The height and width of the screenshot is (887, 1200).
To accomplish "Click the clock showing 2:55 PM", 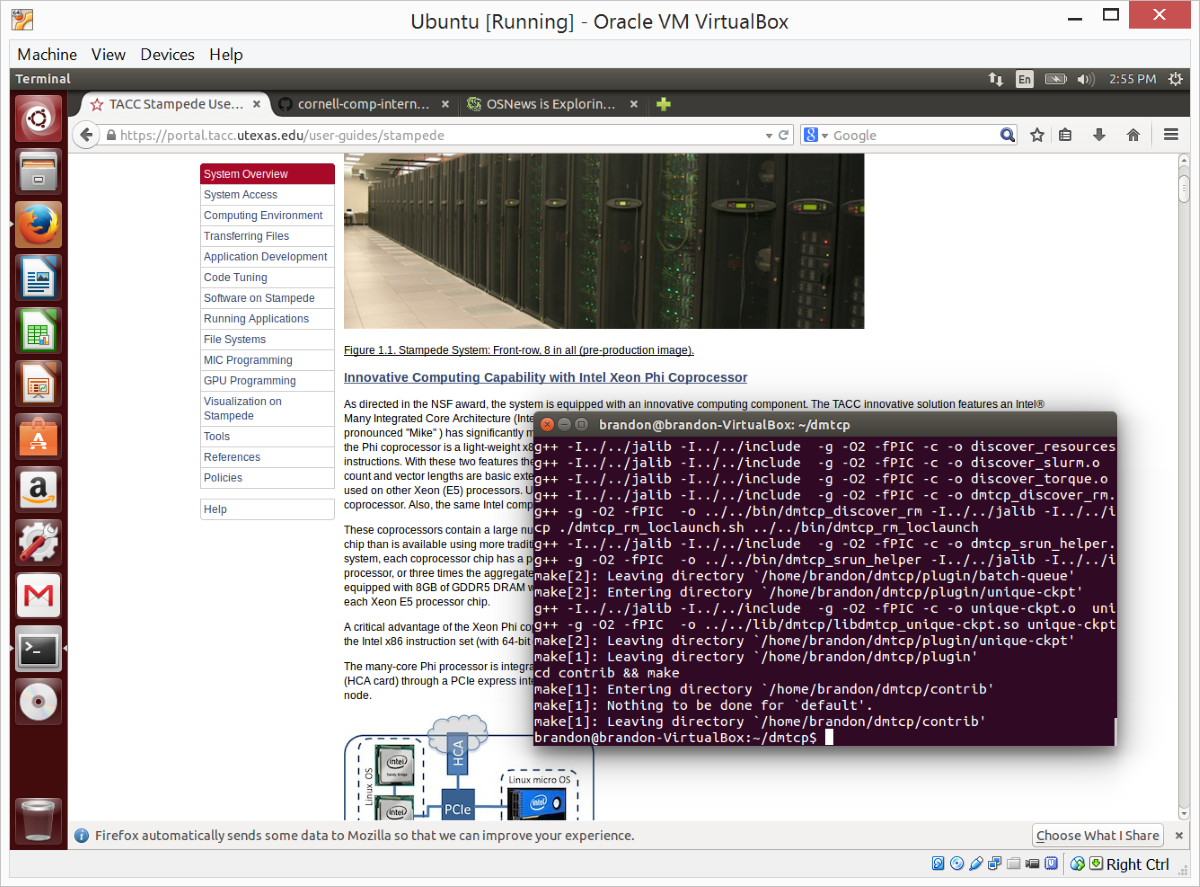I will pos(1133,79).
